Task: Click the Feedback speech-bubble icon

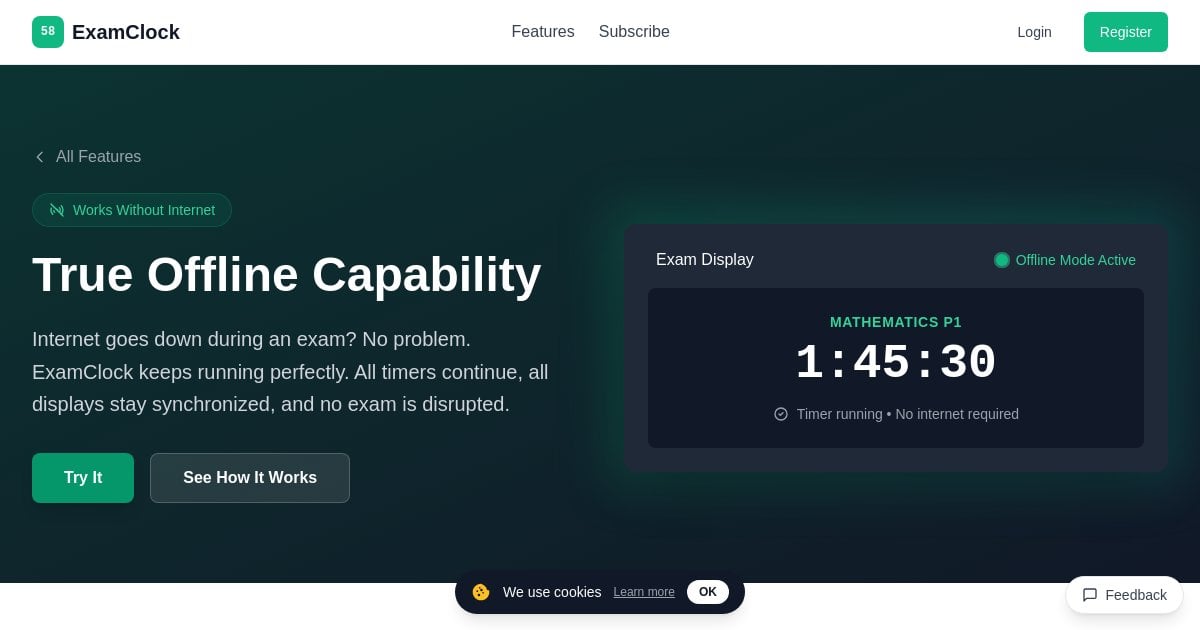Action: 1090,595
